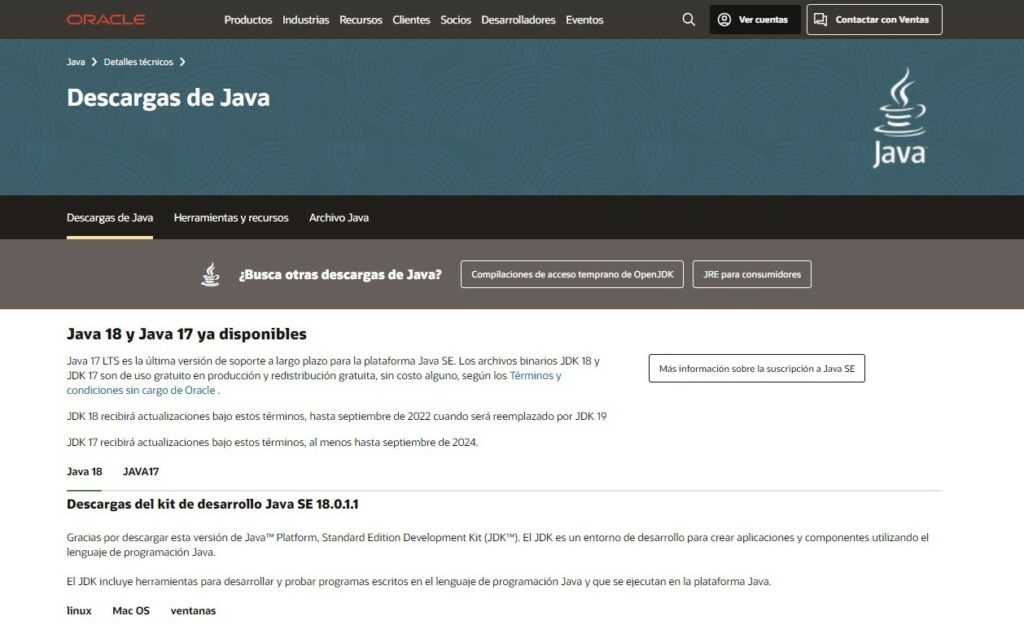Click Contactar con Ventas button

[874, 20]
